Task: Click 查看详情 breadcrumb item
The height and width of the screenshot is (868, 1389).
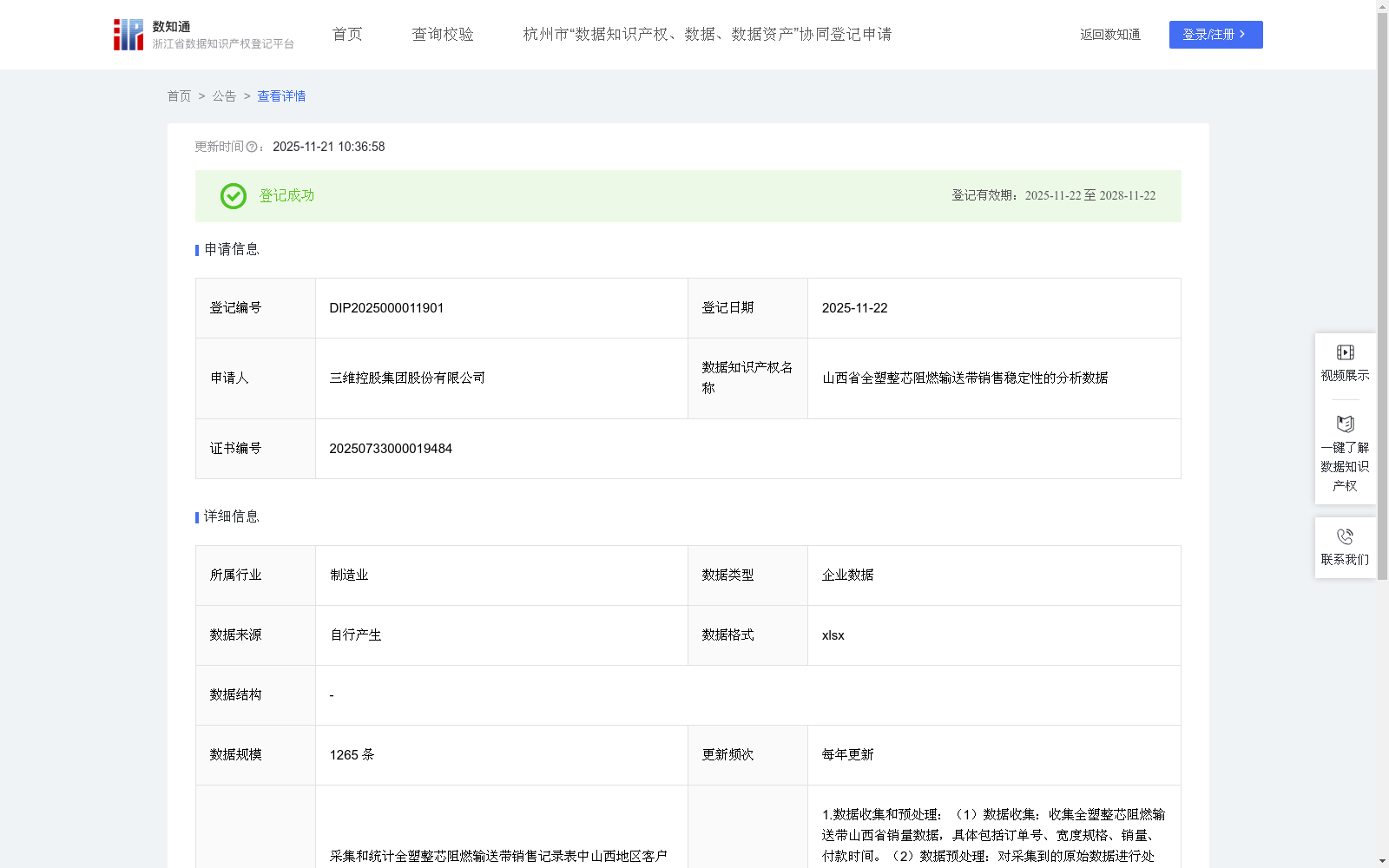Action: [281, 96]
